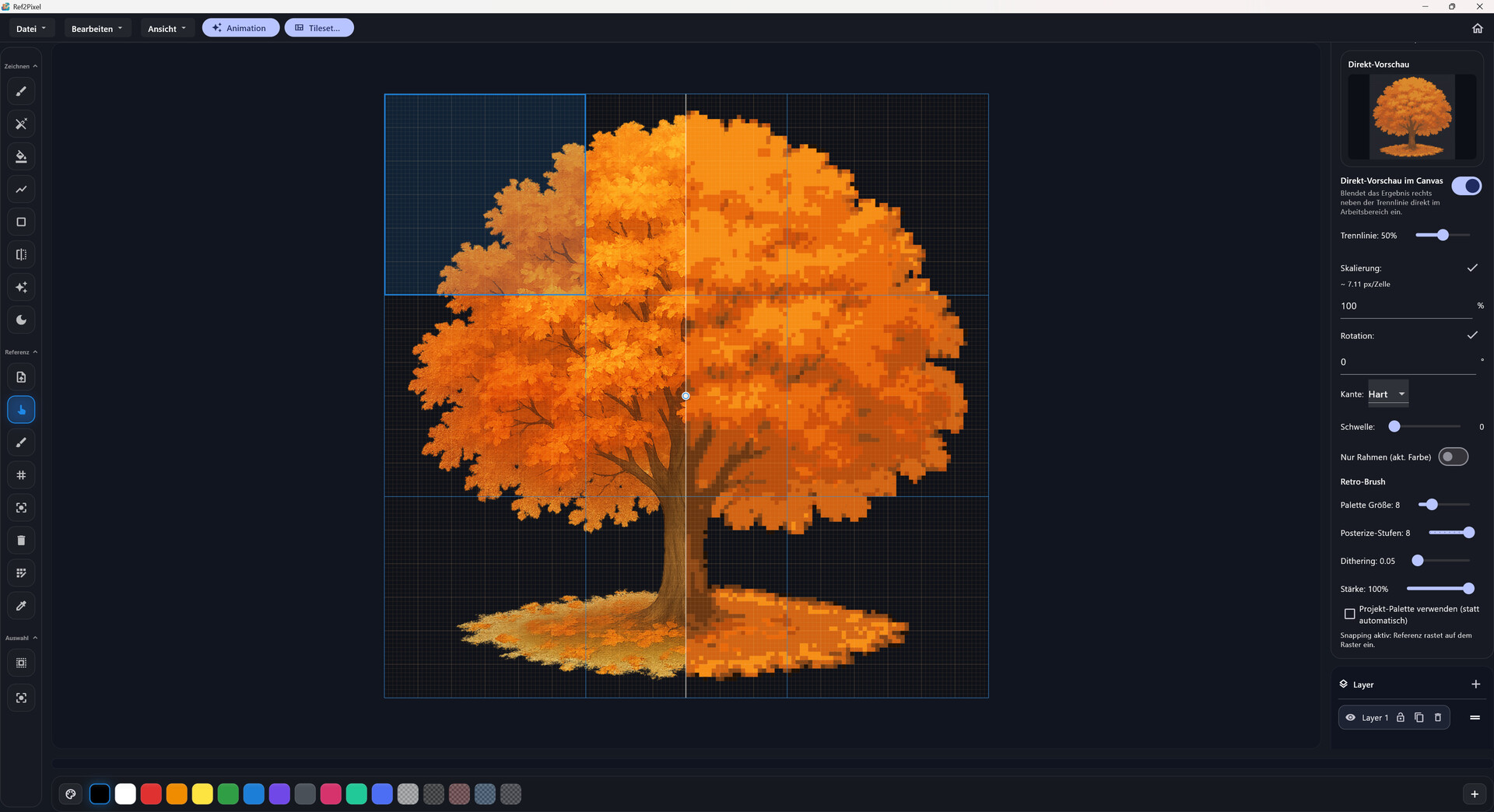Open the Datei menu
The width and height of the screenshot is (1494, 812).
click(30, 28)
